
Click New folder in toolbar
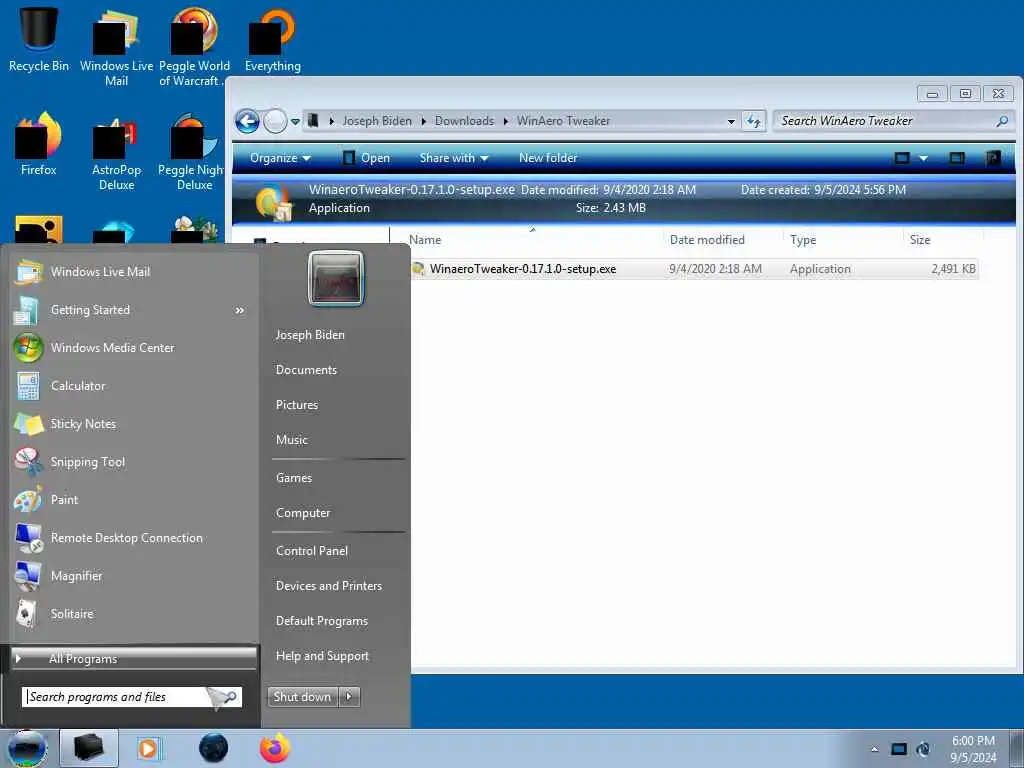pos(548,158)
